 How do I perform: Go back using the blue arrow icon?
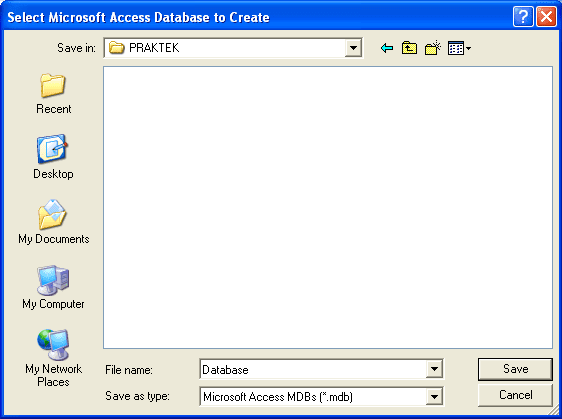pos(387,48)
